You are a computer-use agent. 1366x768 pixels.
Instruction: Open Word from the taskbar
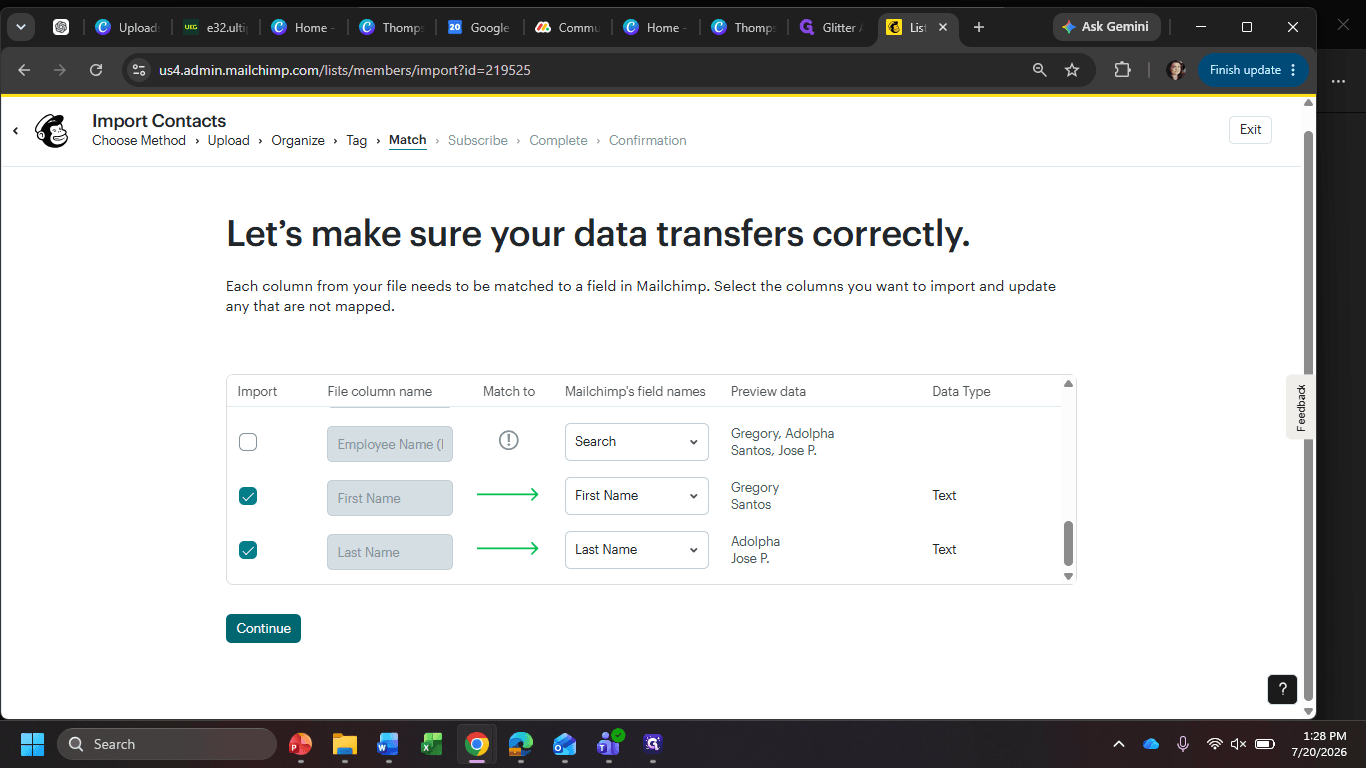[388, 744]
